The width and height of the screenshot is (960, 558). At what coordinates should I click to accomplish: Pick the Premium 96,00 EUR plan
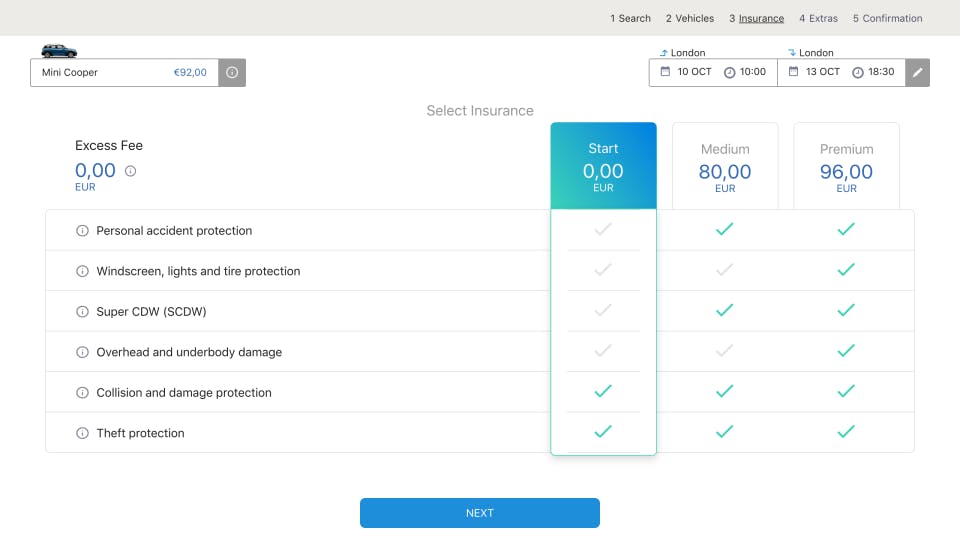pos(846,166)
